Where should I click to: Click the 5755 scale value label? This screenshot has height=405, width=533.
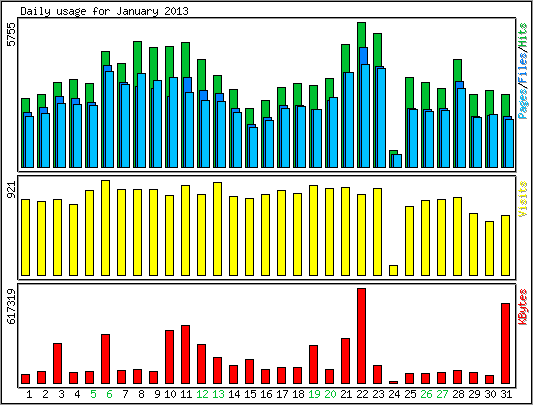12,34
